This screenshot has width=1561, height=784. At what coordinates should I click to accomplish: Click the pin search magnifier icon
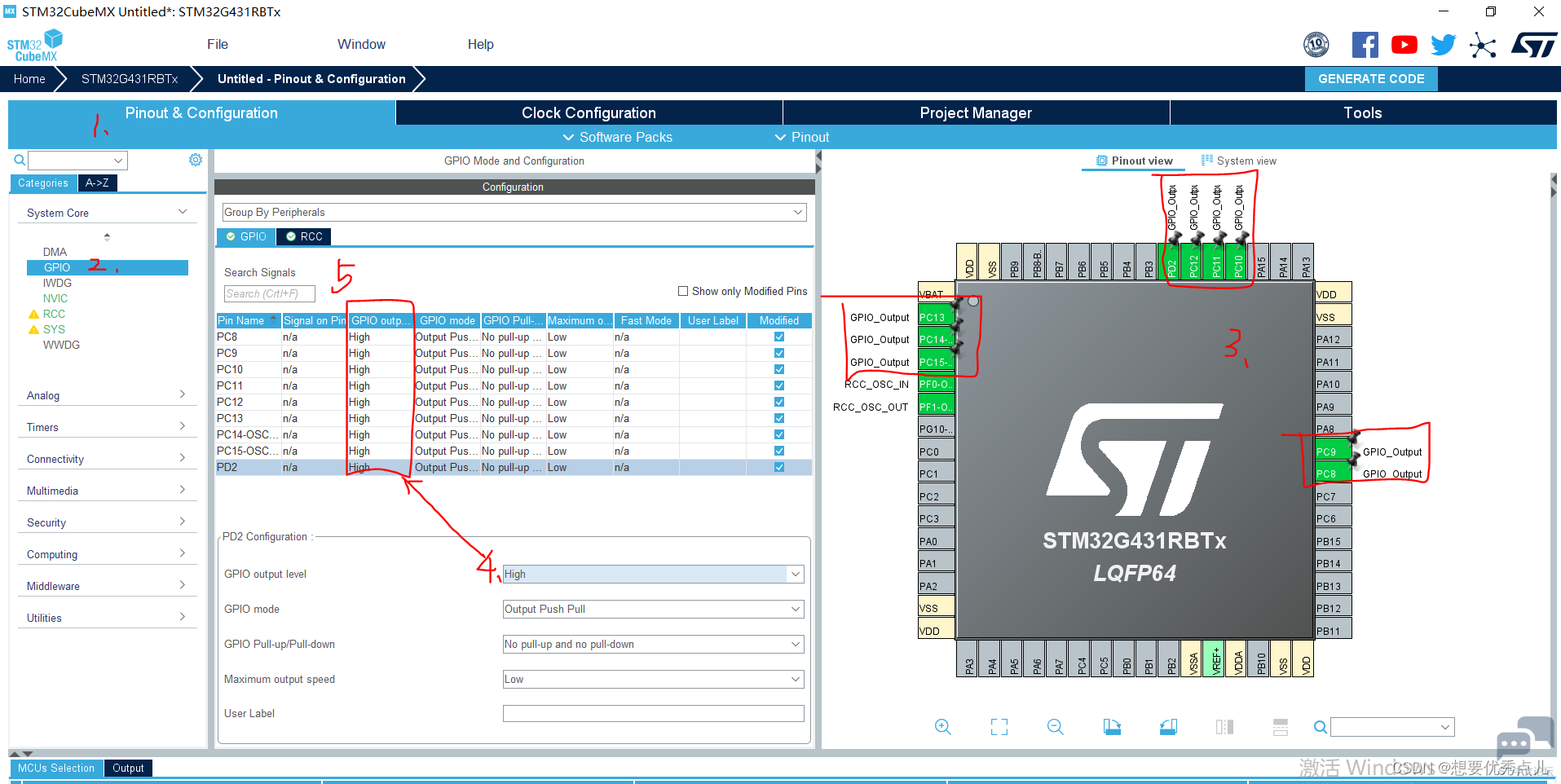coord(1321,727)
